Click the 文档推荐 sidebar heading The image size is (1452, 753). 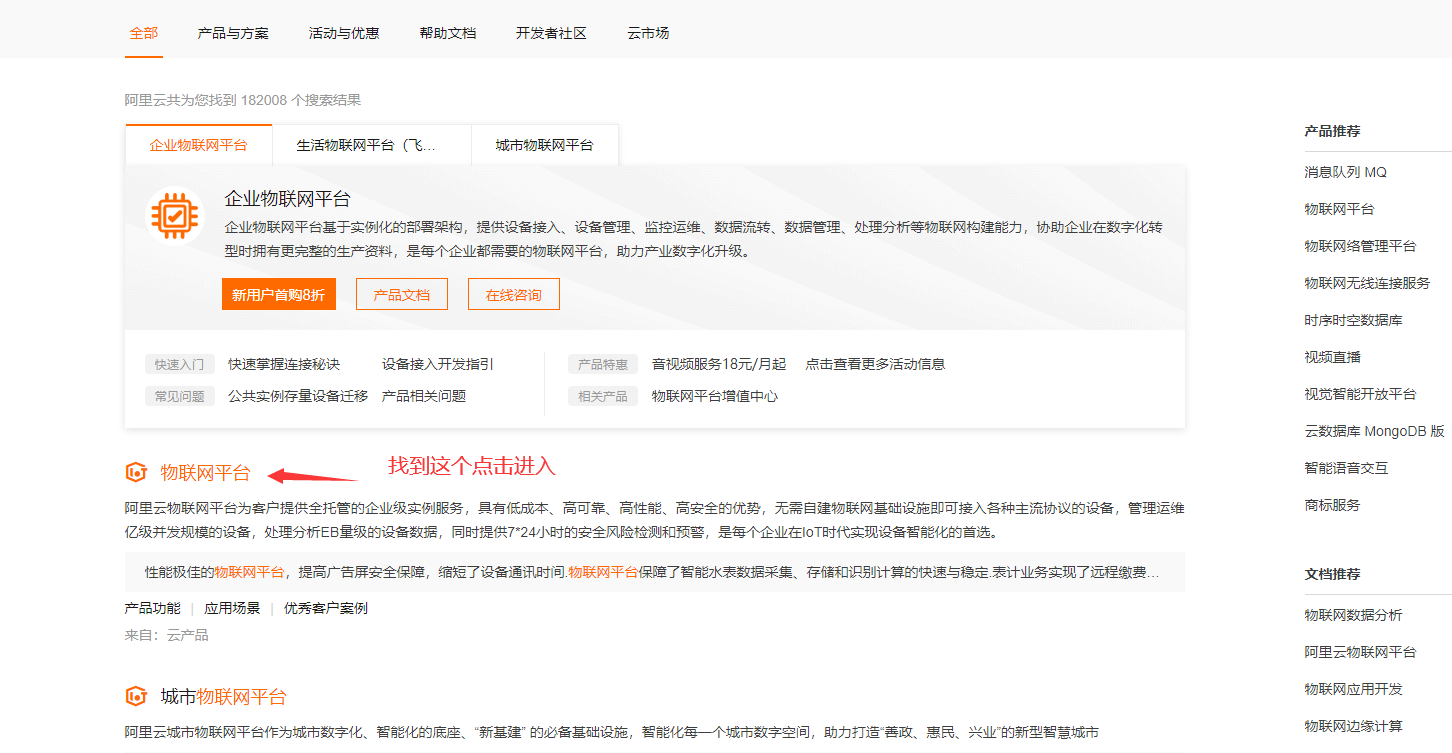coord(1332,574)
